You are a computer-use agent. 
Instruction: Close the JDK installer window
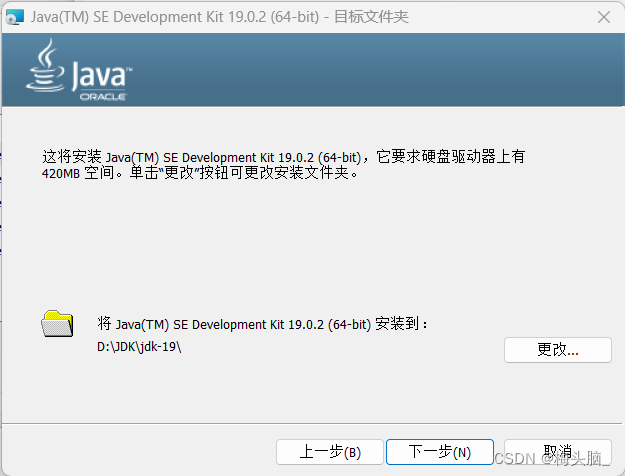pyautogui.click(x=604, y=17)
